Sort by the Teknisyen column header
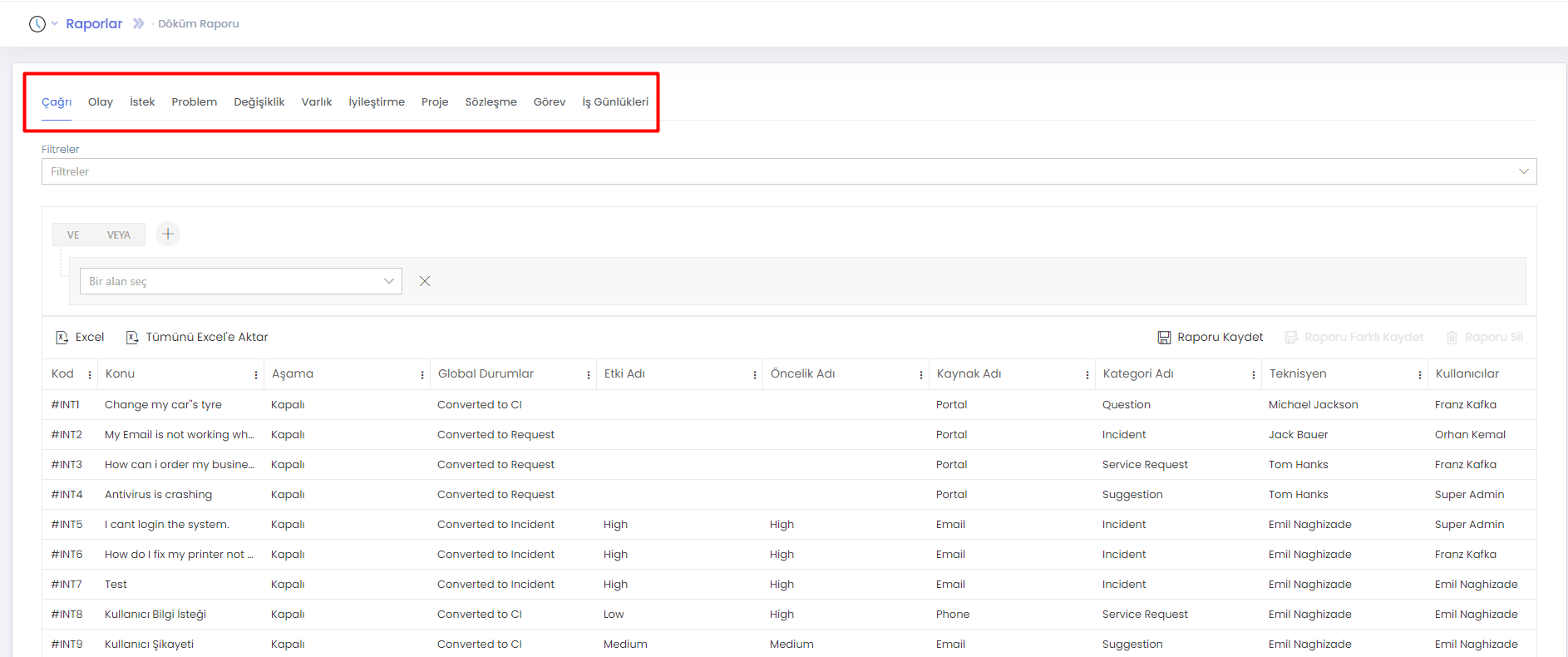Screen dimensions: 1568x657 point(1298,374)
